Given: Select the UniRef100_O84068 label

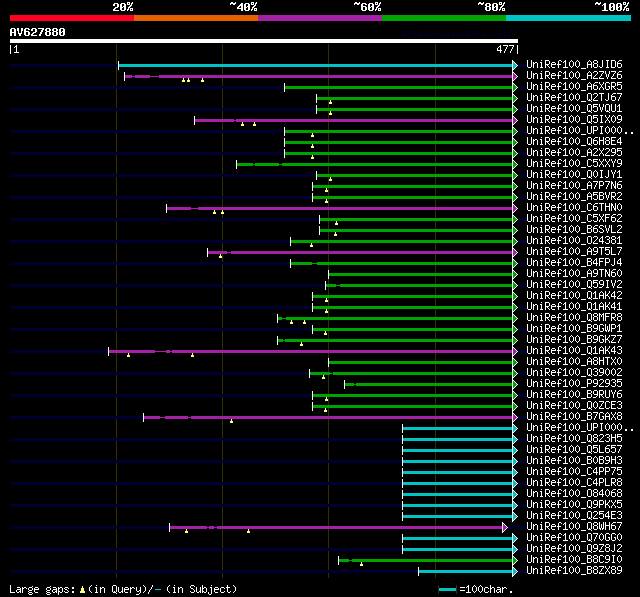Looking at the screenshot, I should point(574,494).
